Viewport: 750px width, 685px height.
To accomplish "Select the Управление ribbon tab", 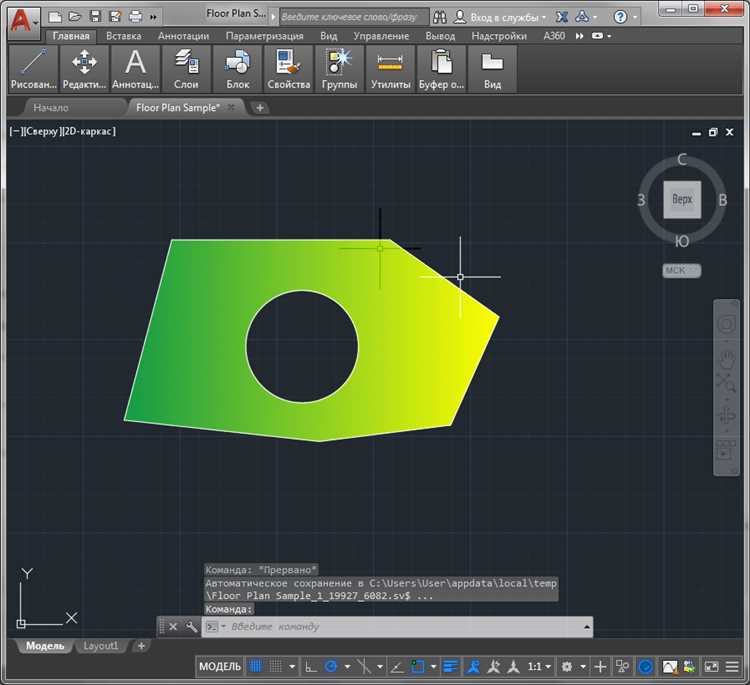I will coord(381,36).
